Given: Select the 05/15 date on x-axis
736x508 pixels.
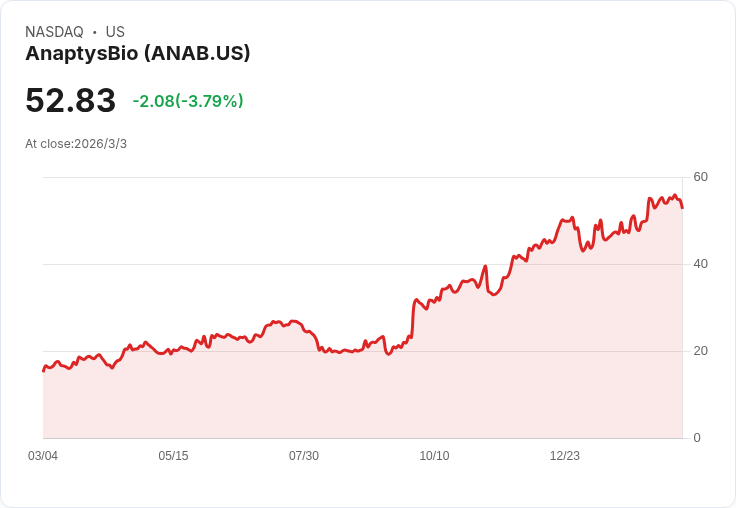Looking at the screenshot, I should click(x=173, y=456).
